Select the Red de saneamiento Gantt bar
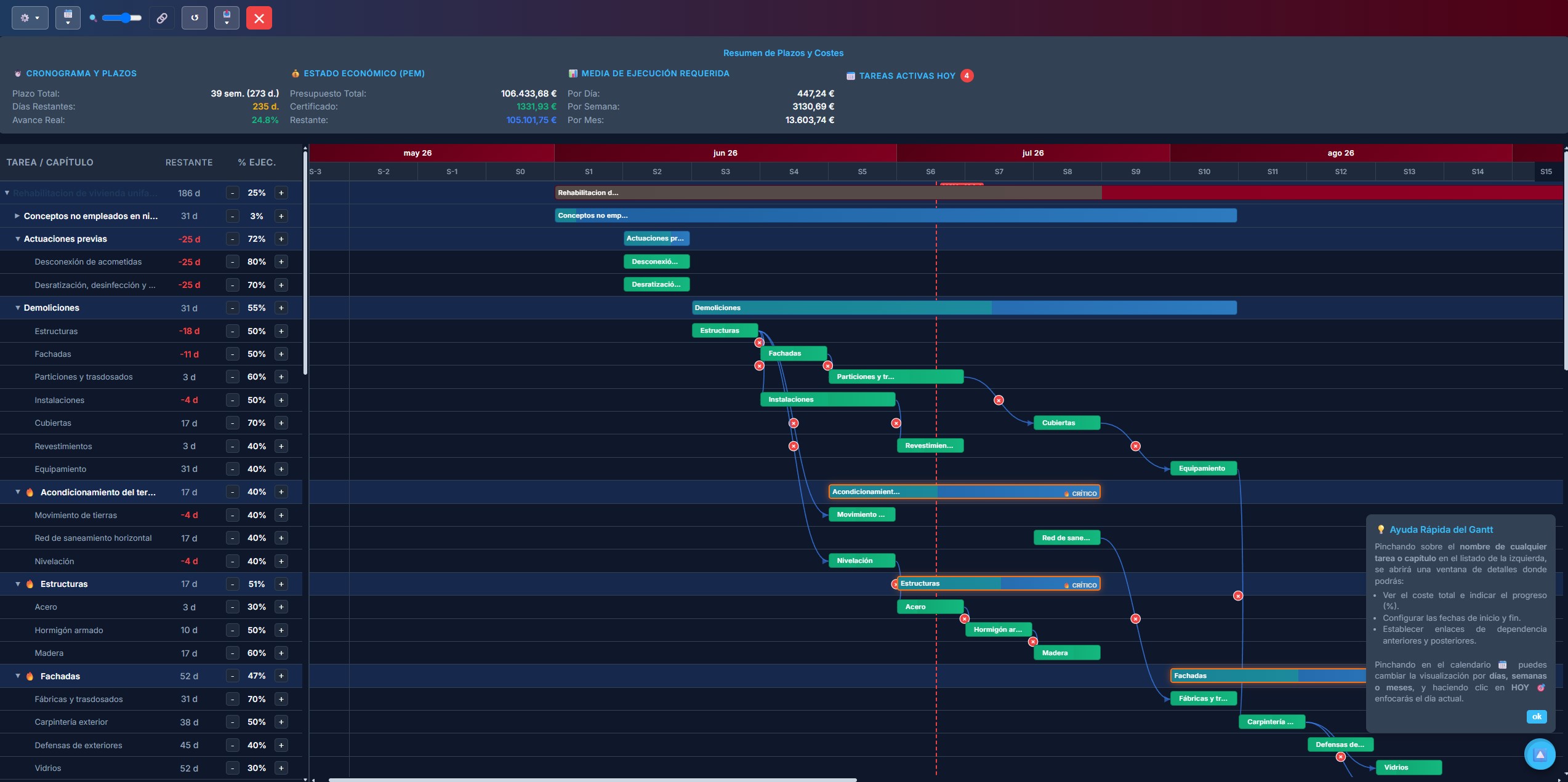The width and height of the screenshot is (1568, 782). tap(1066, 538)
